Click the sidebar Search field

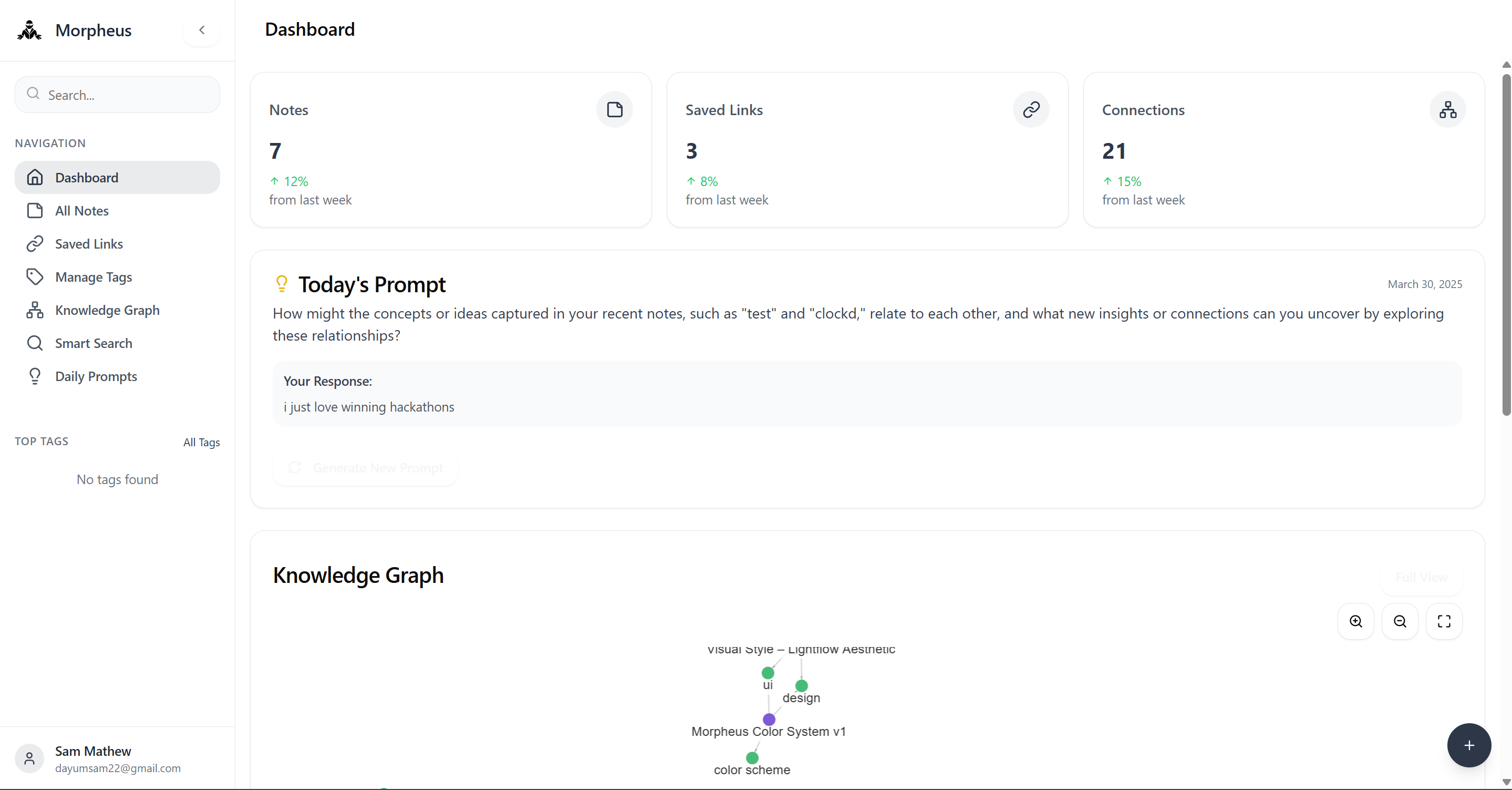117,95
